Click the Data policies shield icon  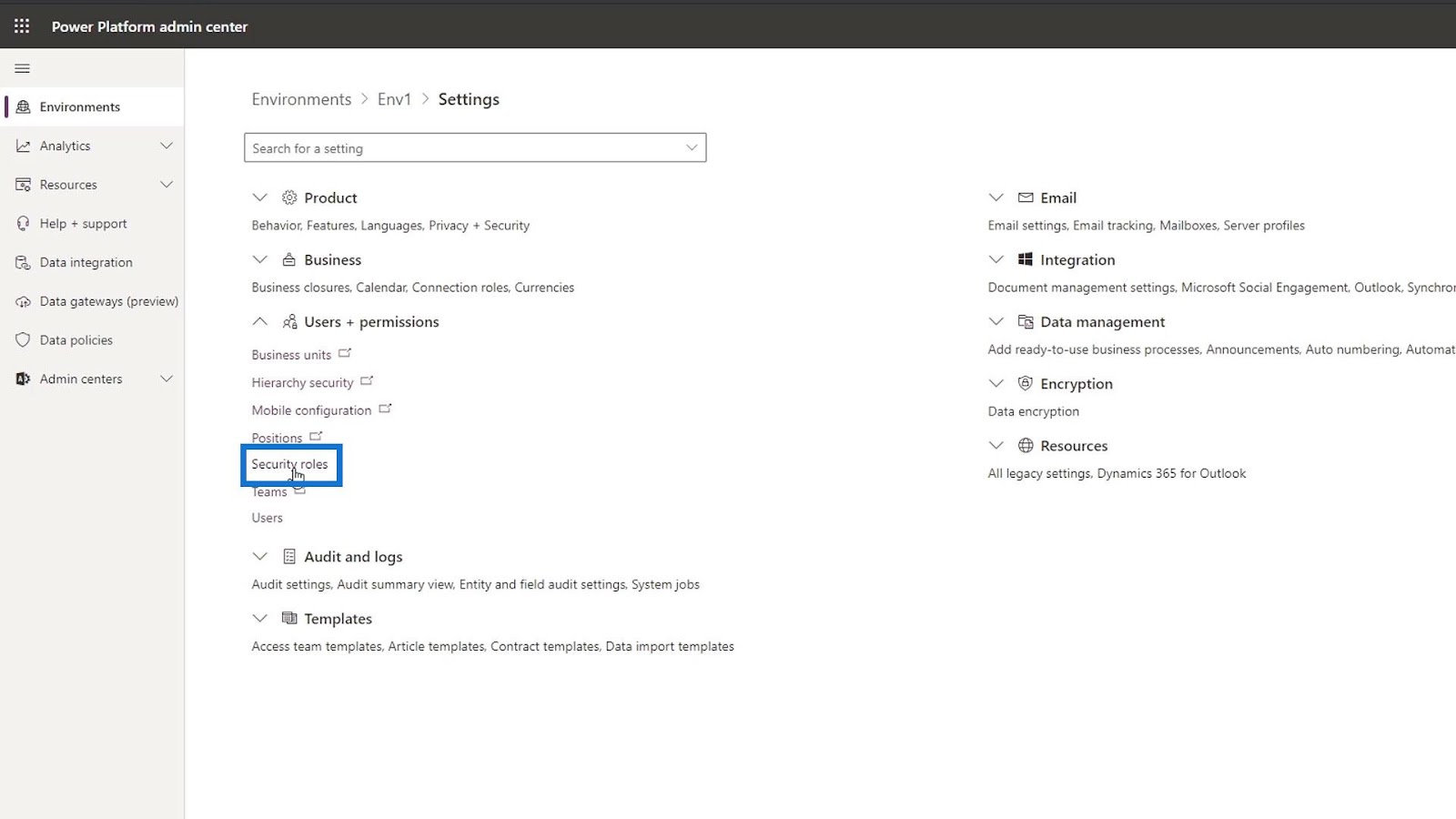point(24,340)
